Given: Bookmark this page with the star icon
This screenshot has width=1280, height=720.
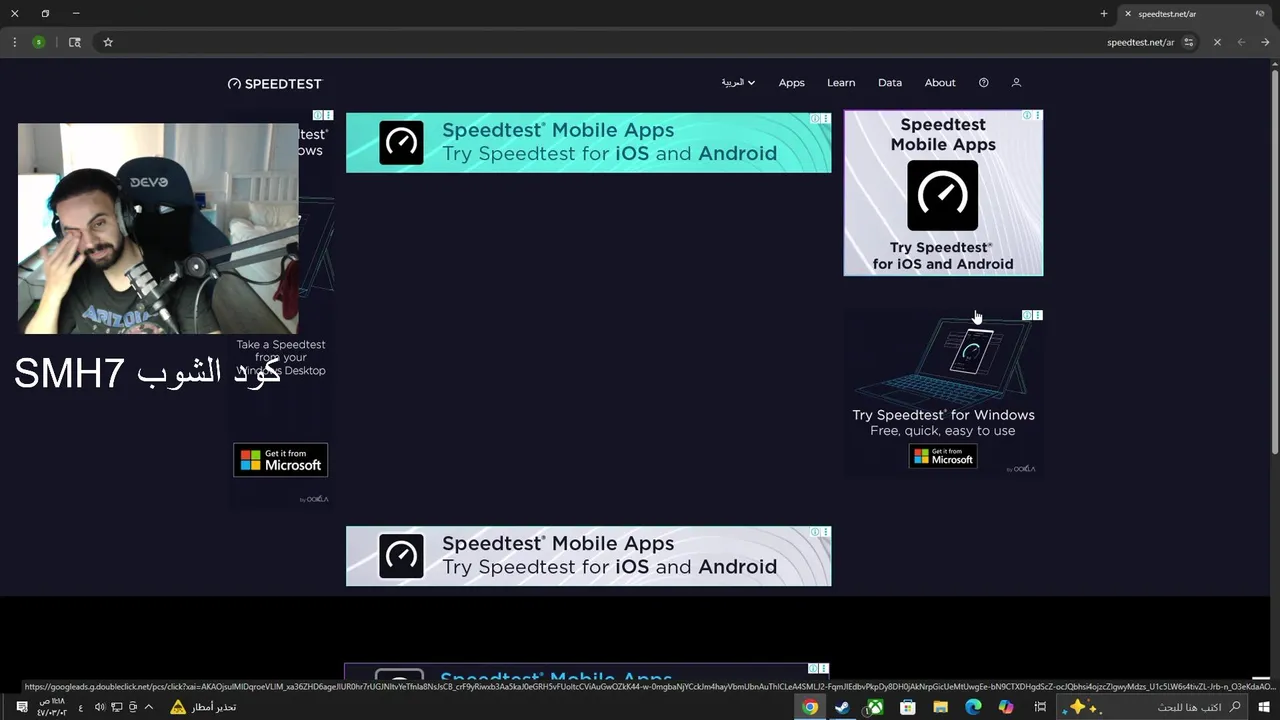Looking at the screenshot, I should point(108,42).
